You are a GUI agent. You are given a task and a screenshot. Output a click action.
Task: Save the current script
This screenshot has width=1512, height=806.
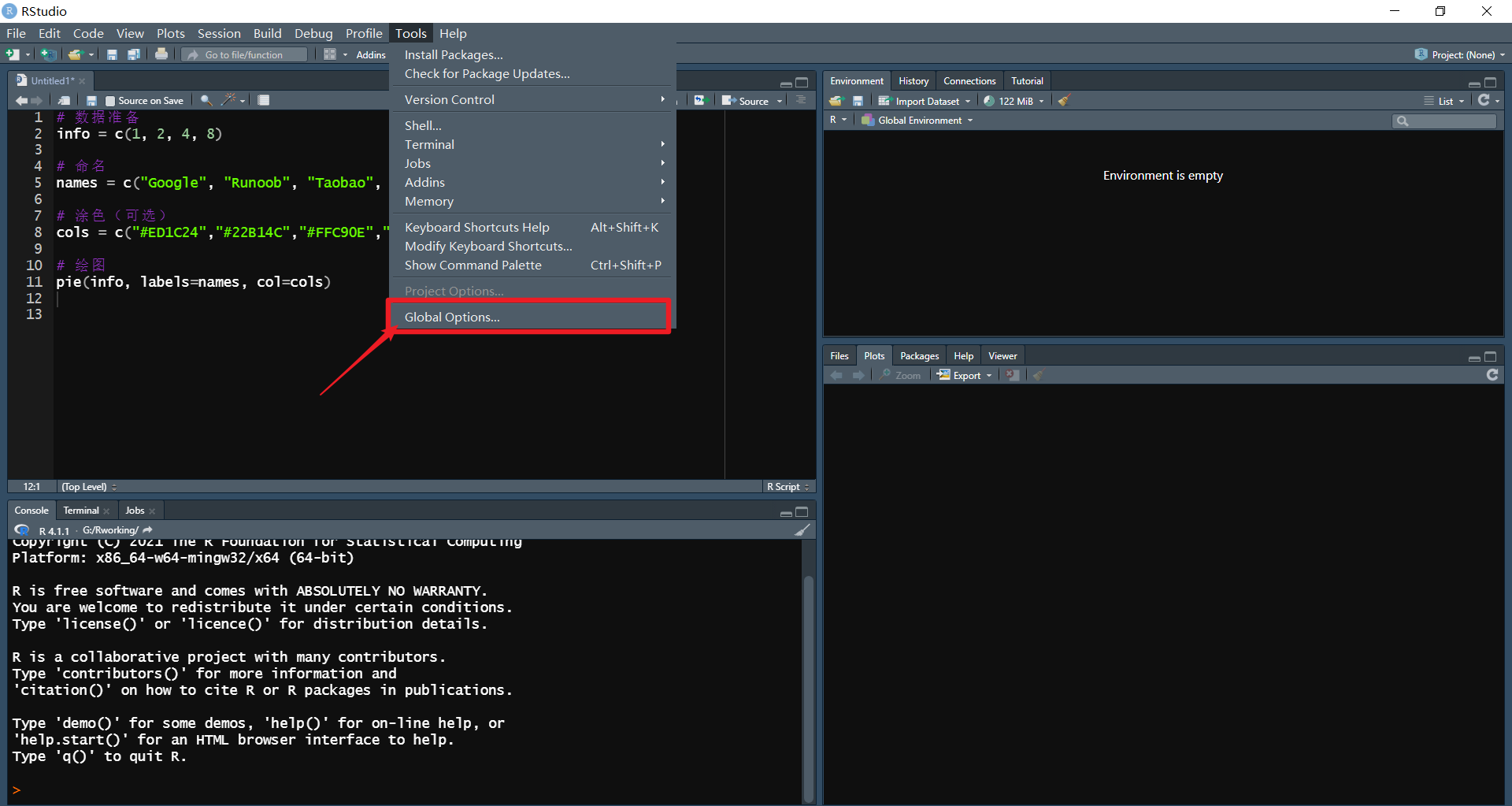[x=112, y=54]
